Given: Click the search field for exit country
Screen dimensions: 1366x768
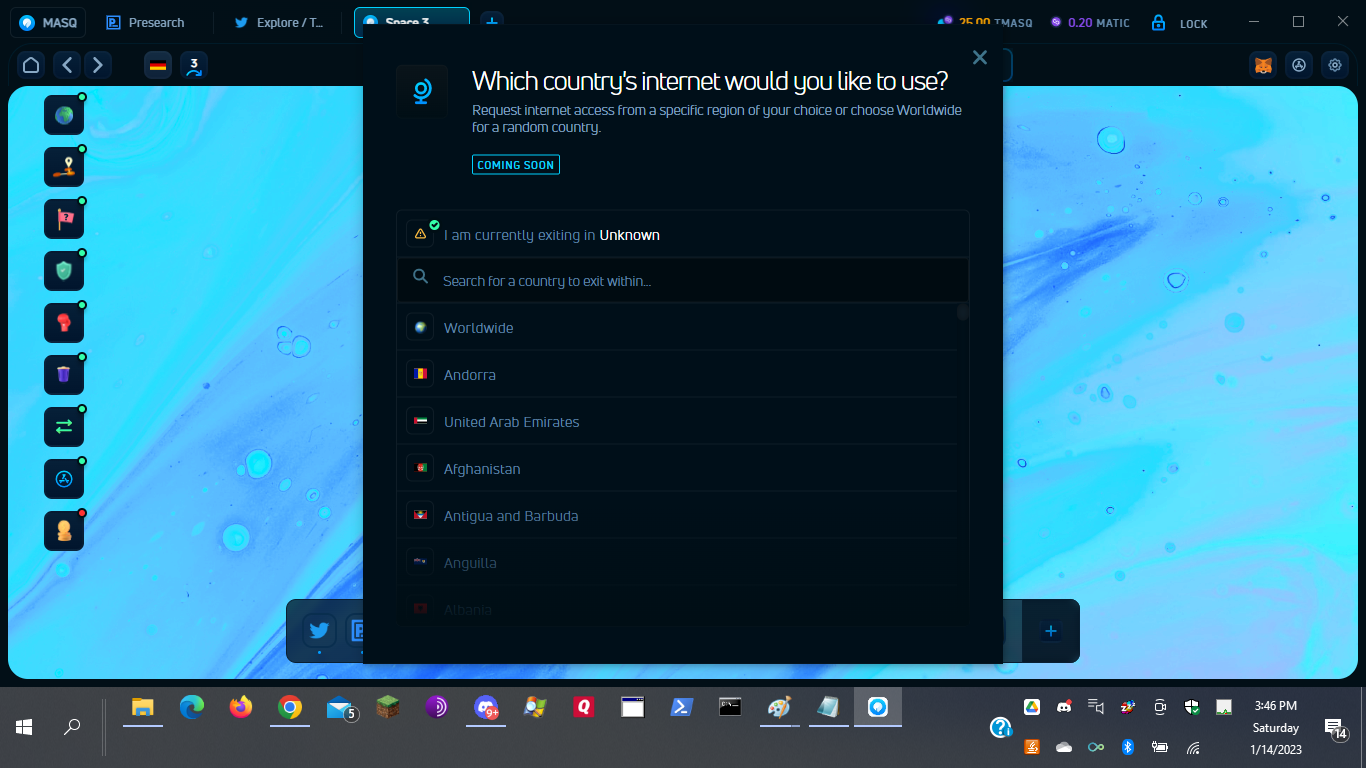Looking at the screenshot, I should [683, 281].
